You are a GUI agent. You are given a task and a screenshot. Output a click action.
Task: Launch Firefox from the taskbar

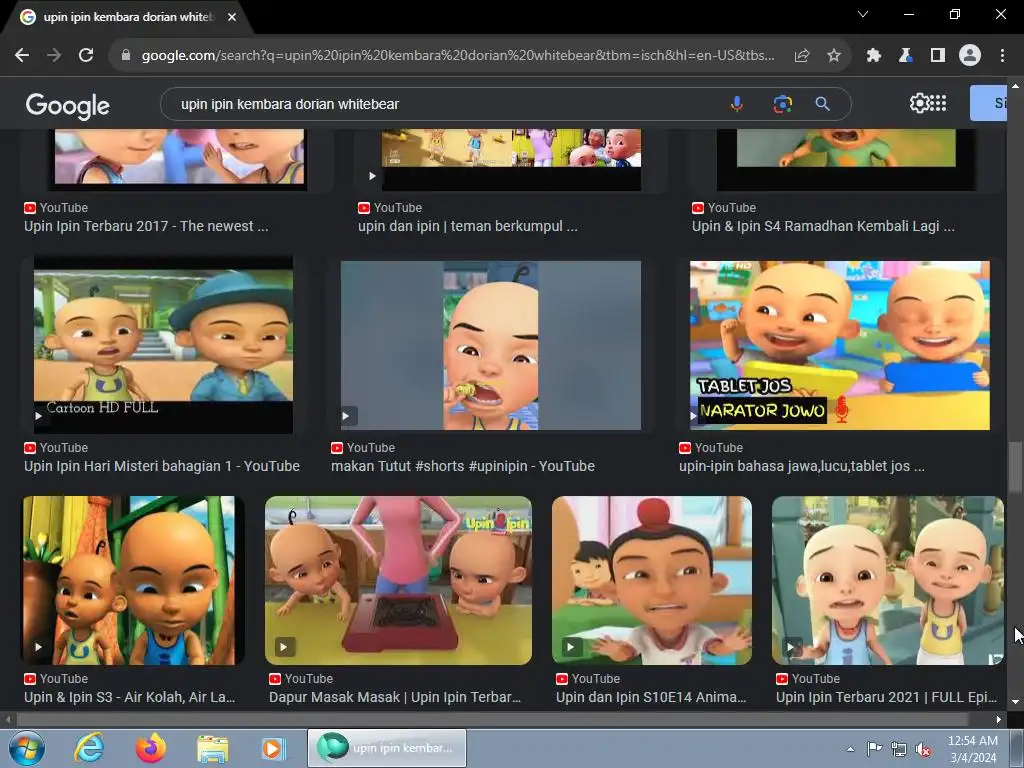click(x=151, y=748)
